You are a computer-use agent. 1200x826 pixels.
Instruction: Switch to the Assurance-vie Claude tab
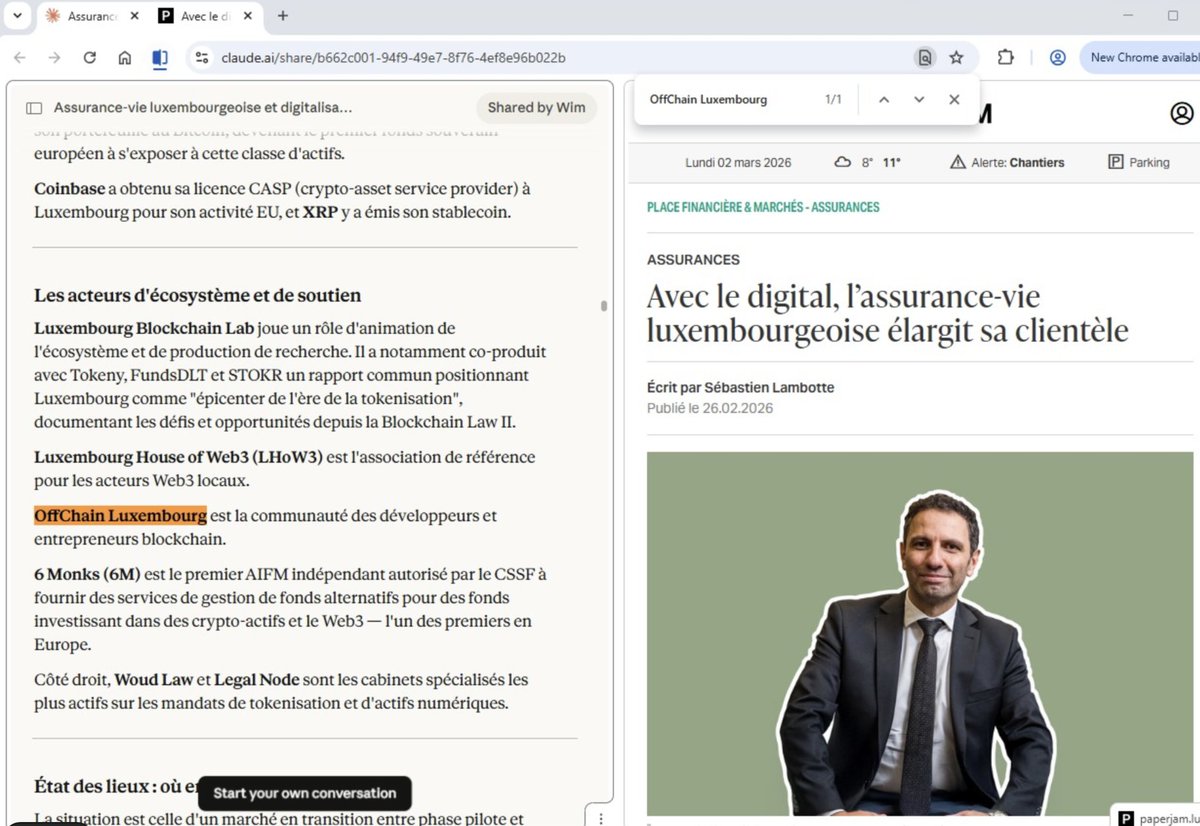pyautogui.click(x=92, y=16)
